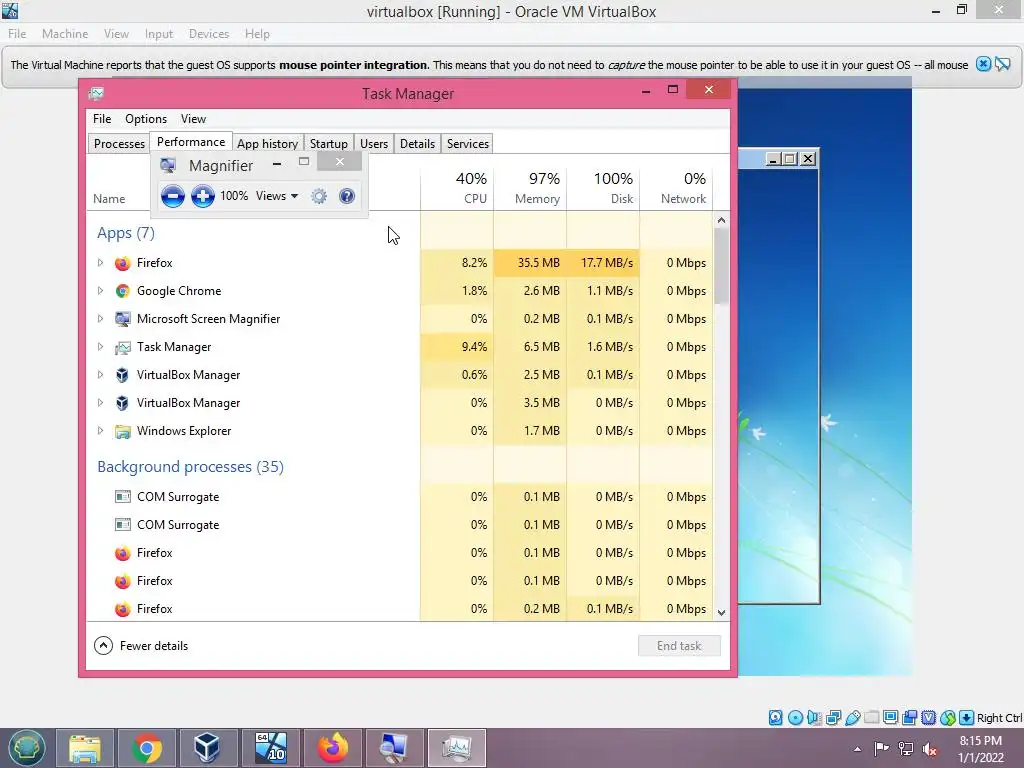Dismiss the mouse integration notification
Image resolution: width=1024 pixels, height=768 pixels.
[983, 64]
